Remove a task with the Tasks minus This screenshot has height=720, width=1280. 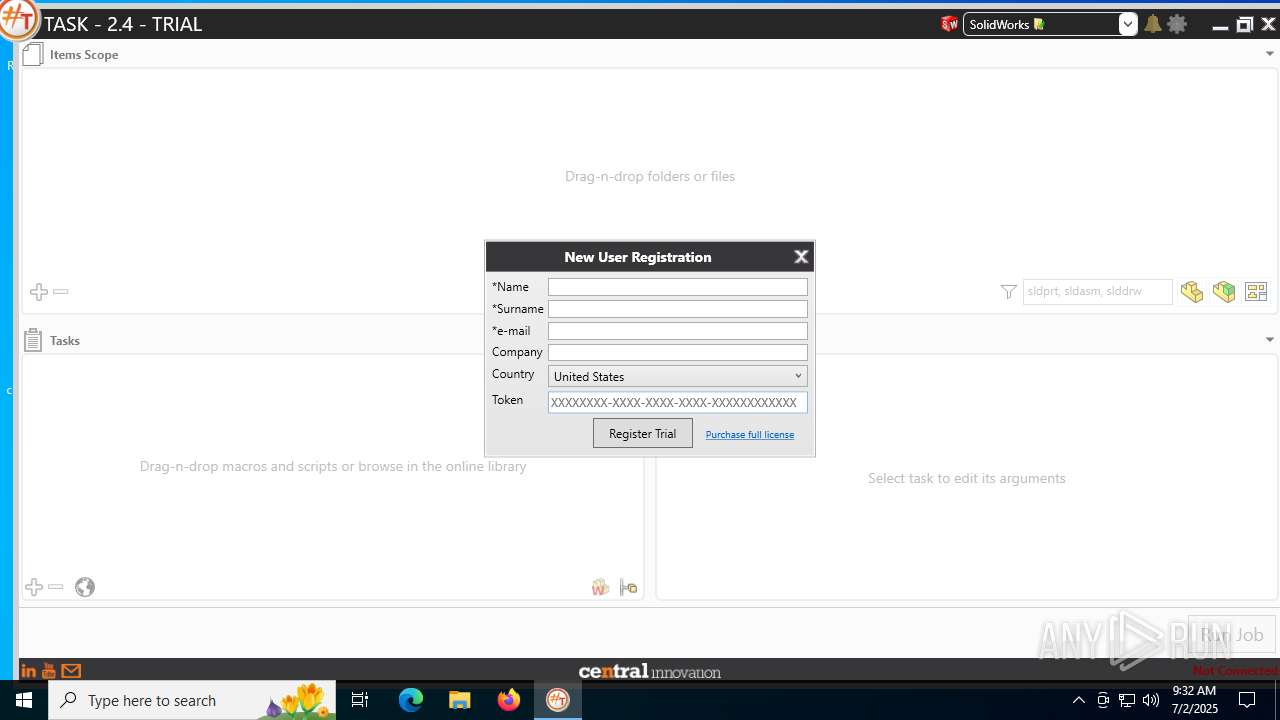[56, 587]
